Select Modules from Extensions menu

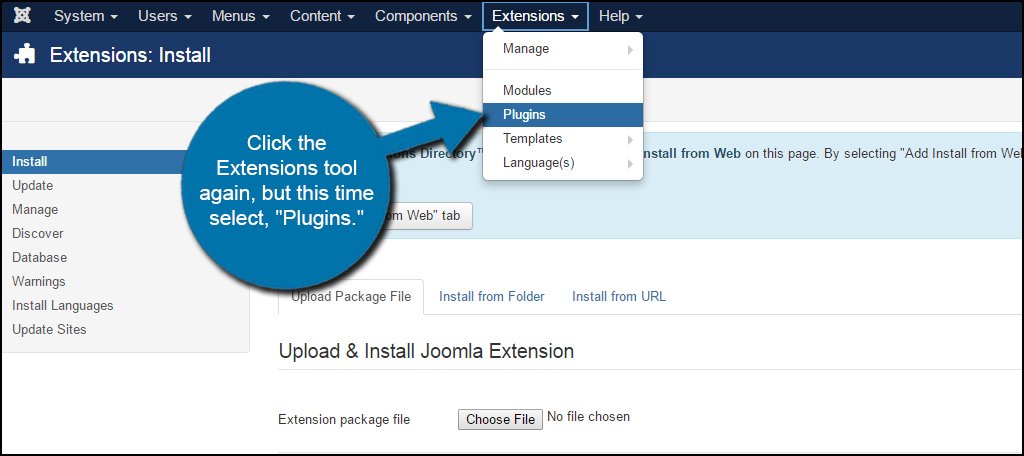(x=563, y=91)
